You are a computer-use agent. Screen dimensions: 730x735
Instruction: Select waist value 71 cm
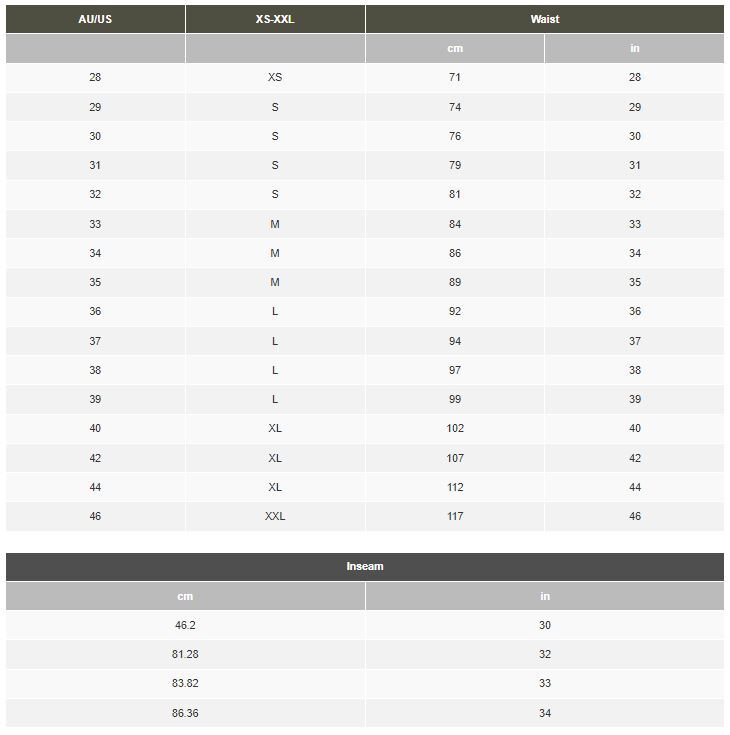coord(455,77)
